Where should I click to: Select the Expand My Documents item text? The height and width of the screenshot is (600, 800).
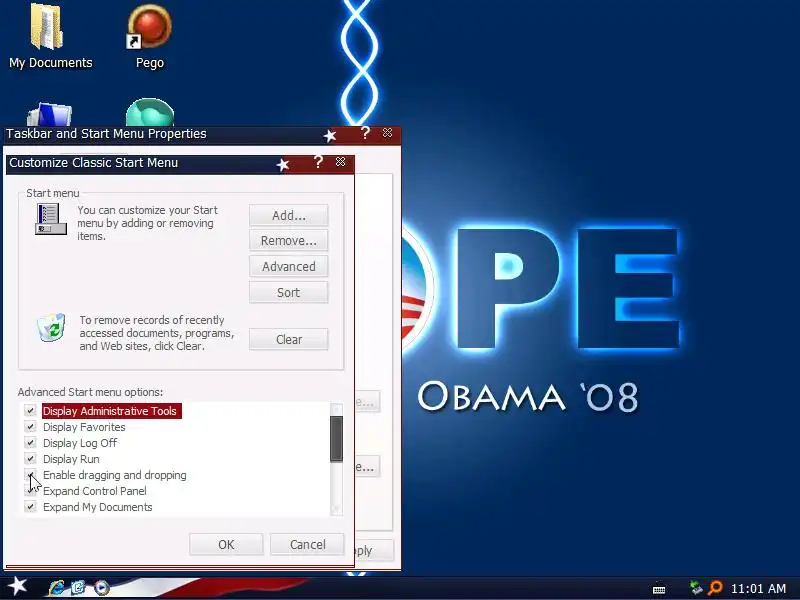click(97, 507)
